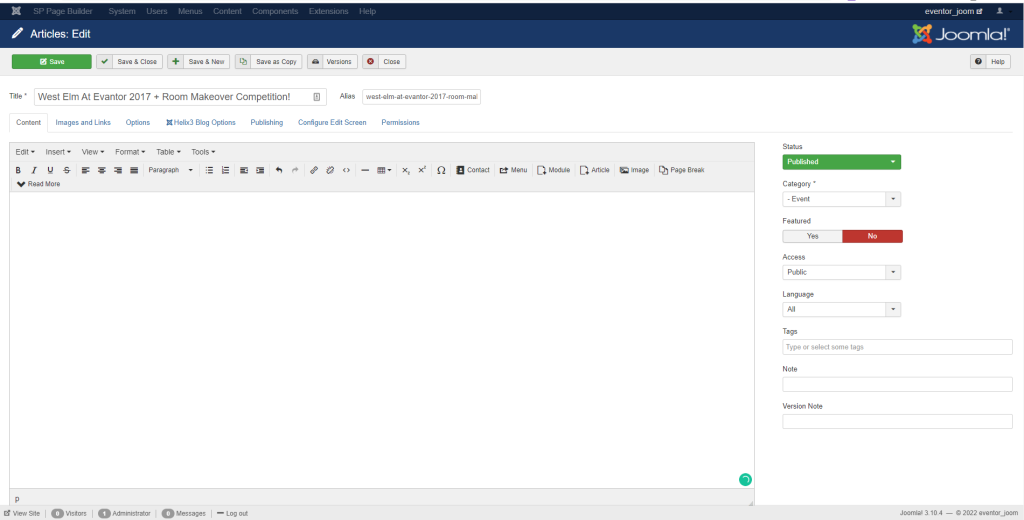The width and height of the screenshot is (1024, 520).
Task: Open the editor Insert menu
Action: [x=58, y=152]
